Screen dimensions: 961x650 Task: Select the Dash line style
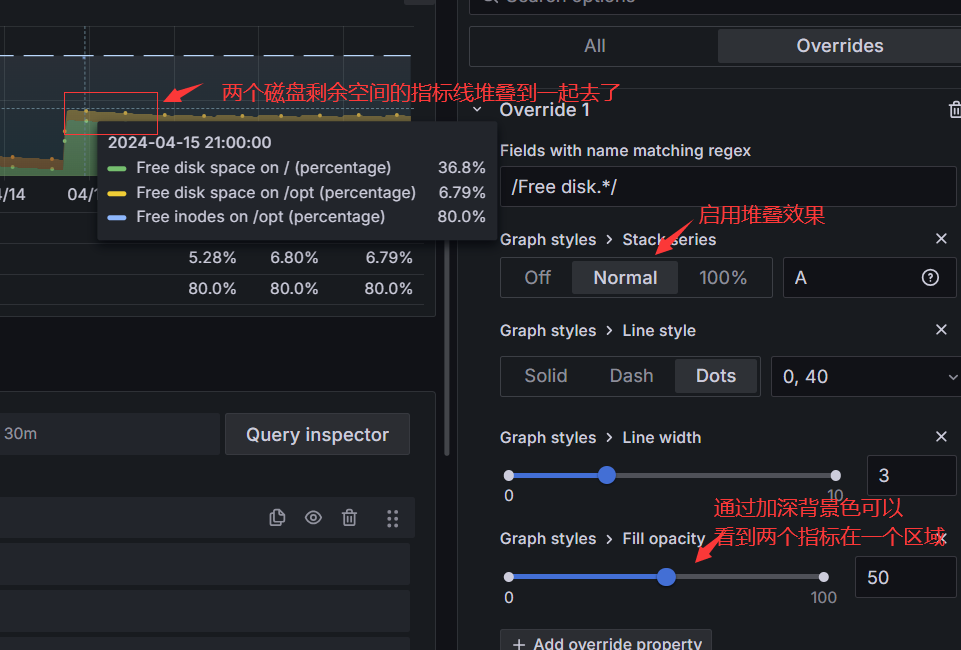(631, 376)
